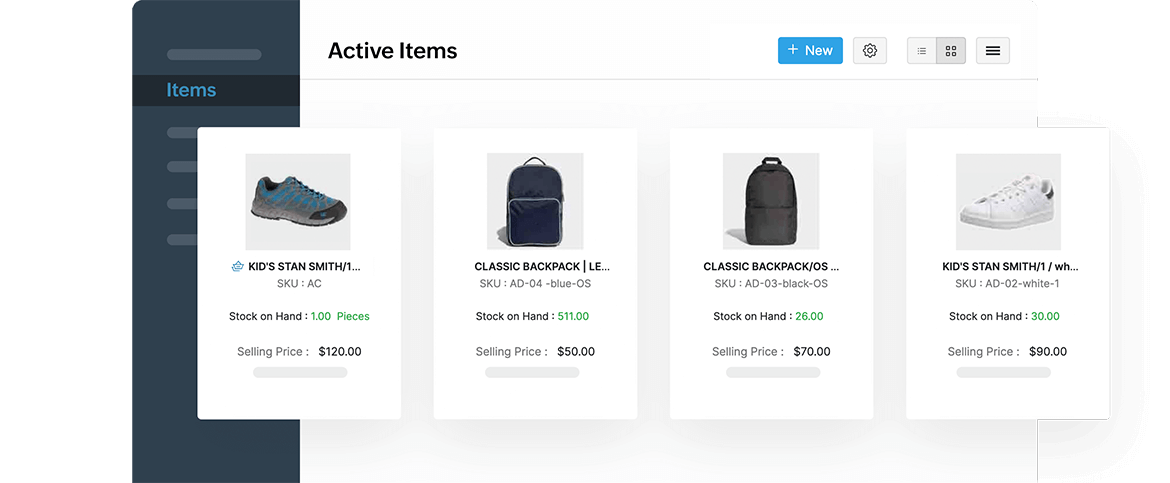The height and width of the screenshot is (483, 1170).
Task: Switch to grid view layout
Action: pyautogui.click(x=951, y=51)
